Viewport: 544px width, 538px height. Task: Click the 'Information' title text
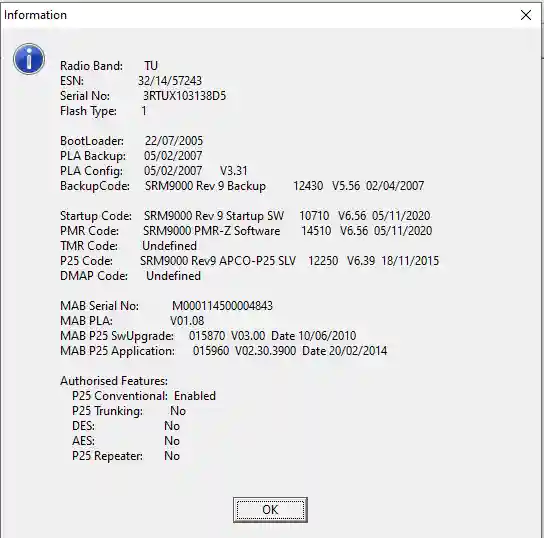coord(35,15)
